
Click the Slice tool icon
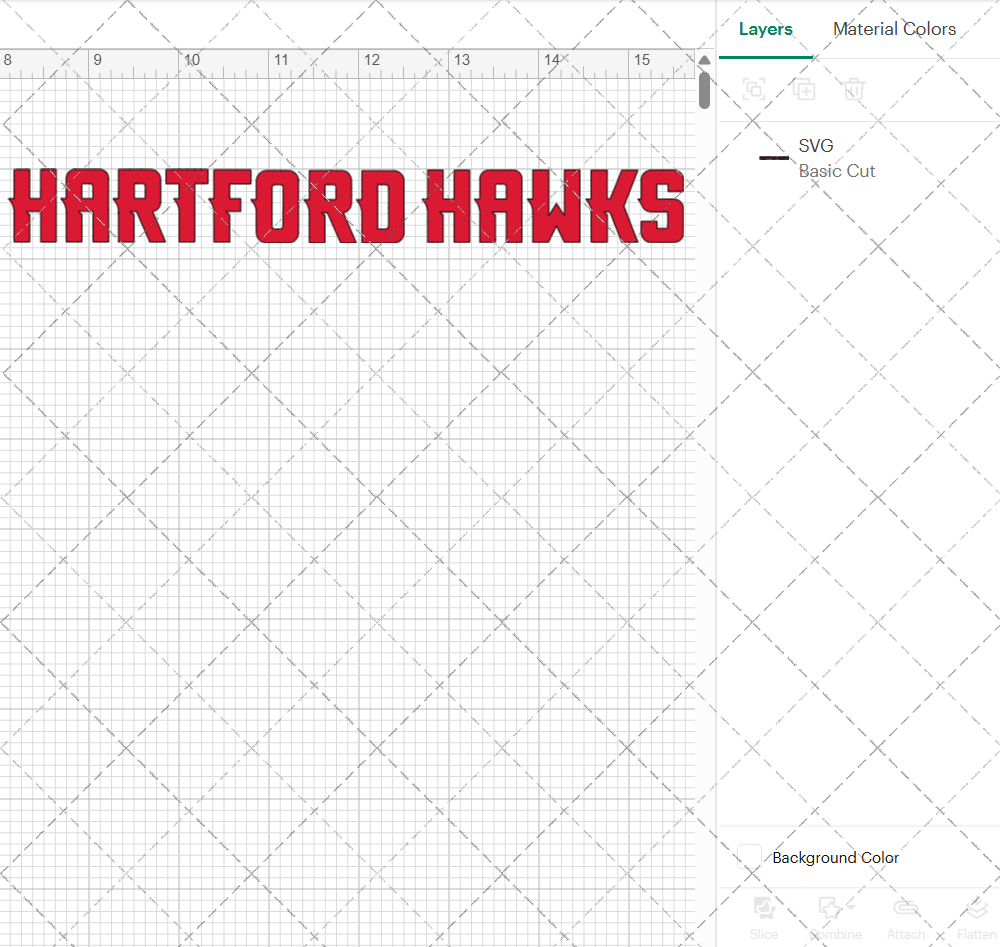[x=764, y=908]
